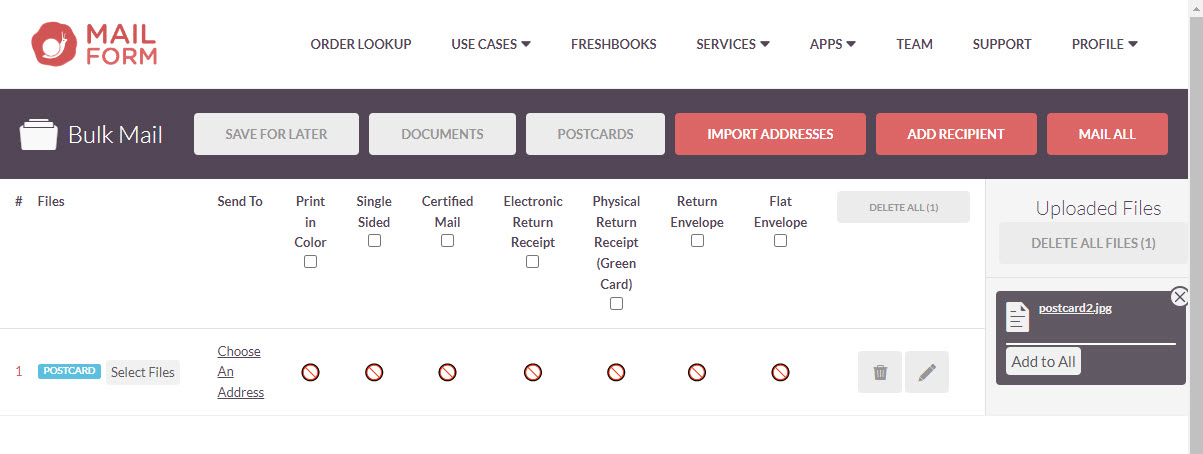Viewport: 1203px width, 454px height.
Task: Open the Choose An Address link
Action: [241, 372]
